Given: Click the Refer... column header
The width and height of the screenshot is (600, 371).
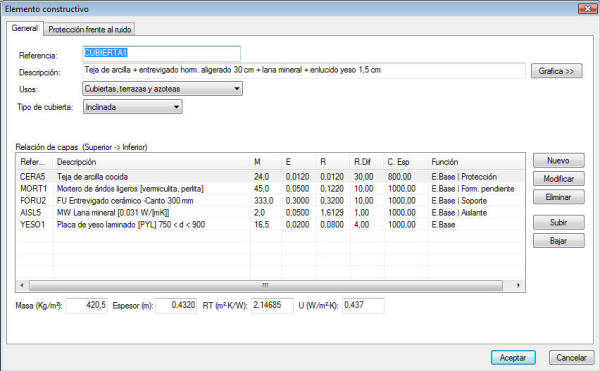Looking at the screenshot, I should tap(35, 162).
